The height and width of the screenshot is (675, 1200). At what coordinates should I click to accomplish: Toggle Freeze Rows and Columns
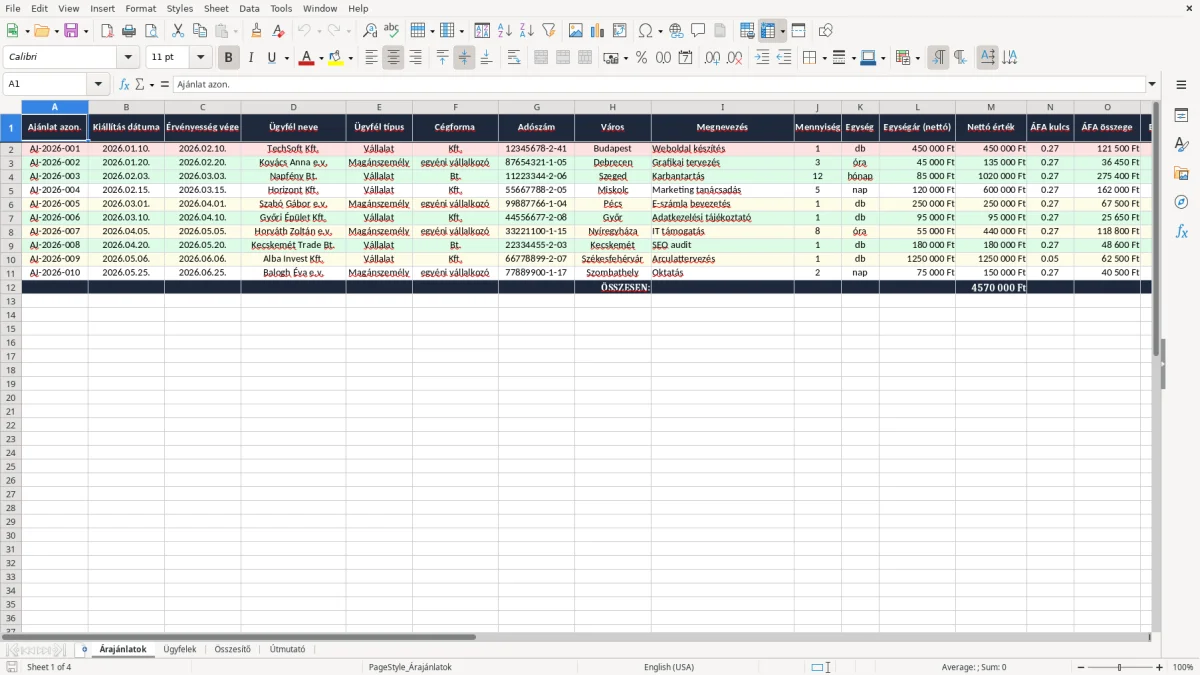(x=768, y=31)
